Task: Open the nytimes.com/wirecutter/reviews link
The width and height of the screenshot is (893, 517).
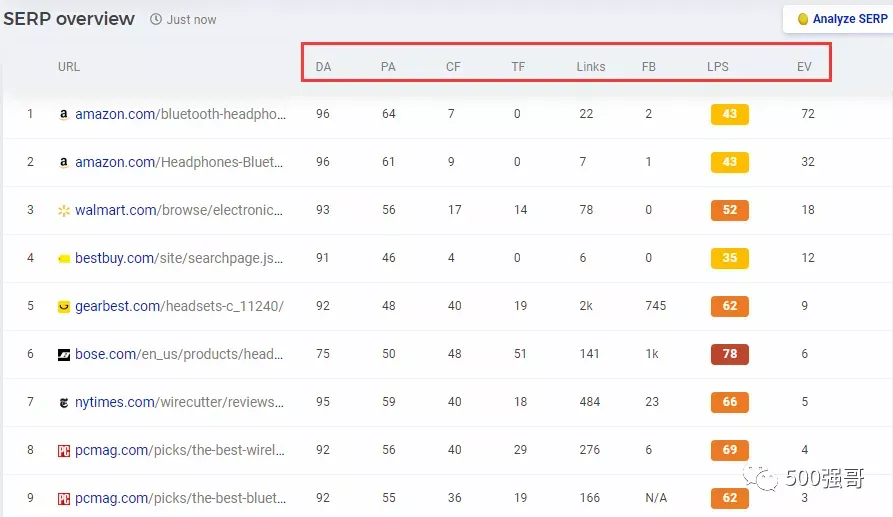Action: 179,402
